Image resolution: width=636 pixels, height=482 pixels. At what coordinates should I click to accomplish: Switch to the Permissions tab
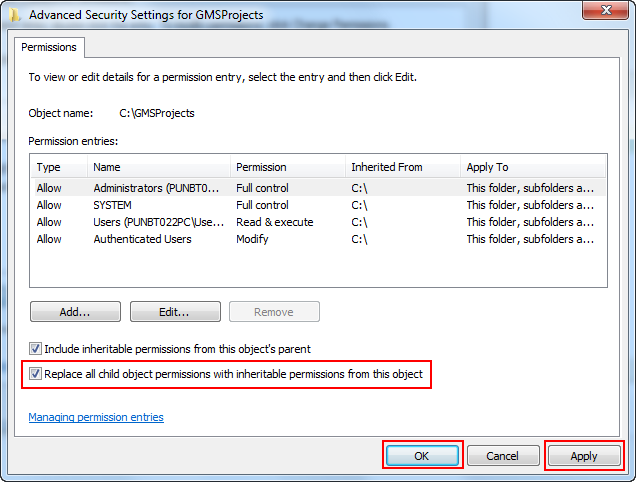click(x=49, y=47)
